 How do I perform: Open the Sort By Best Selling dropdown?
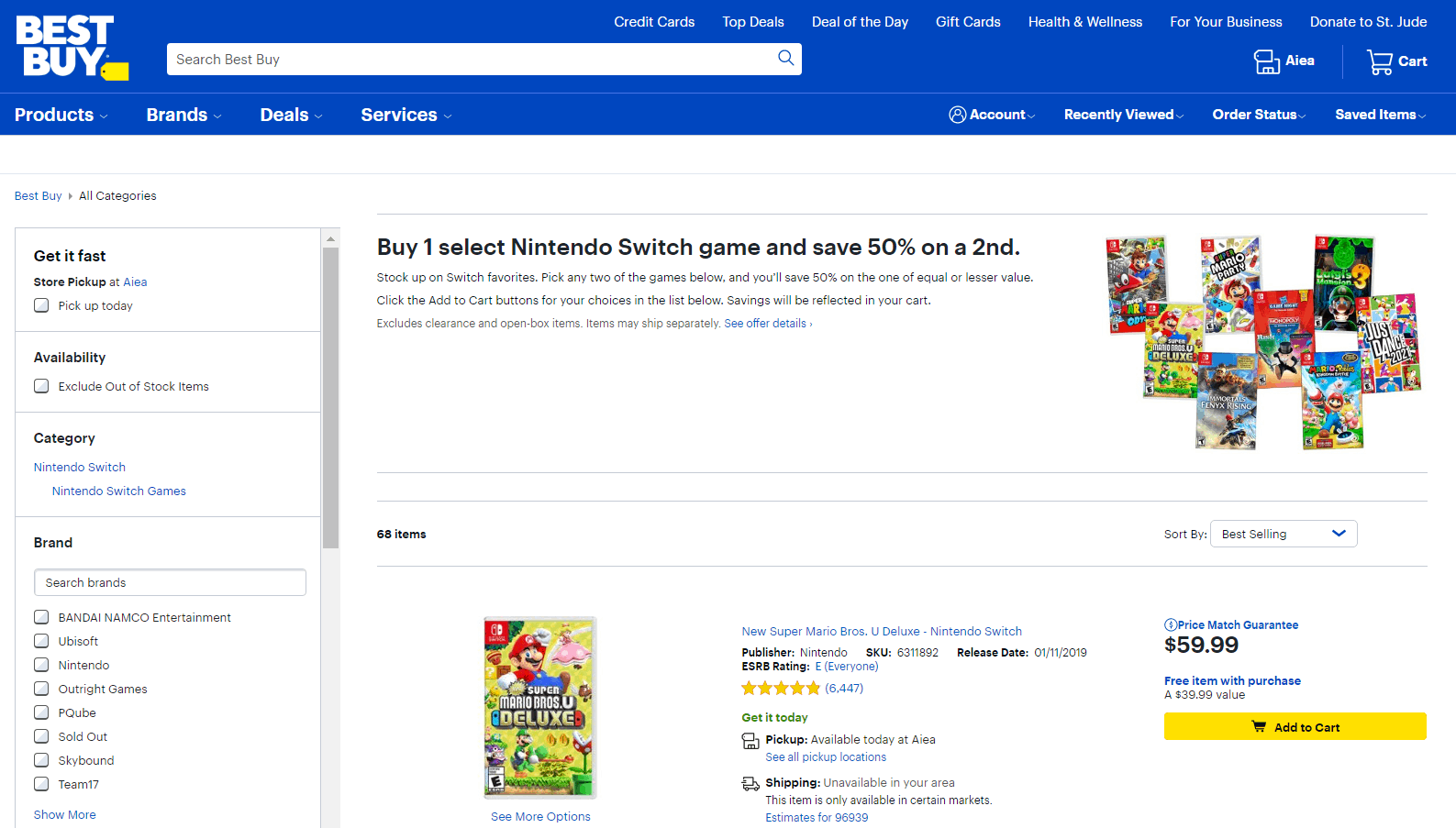1284,534
